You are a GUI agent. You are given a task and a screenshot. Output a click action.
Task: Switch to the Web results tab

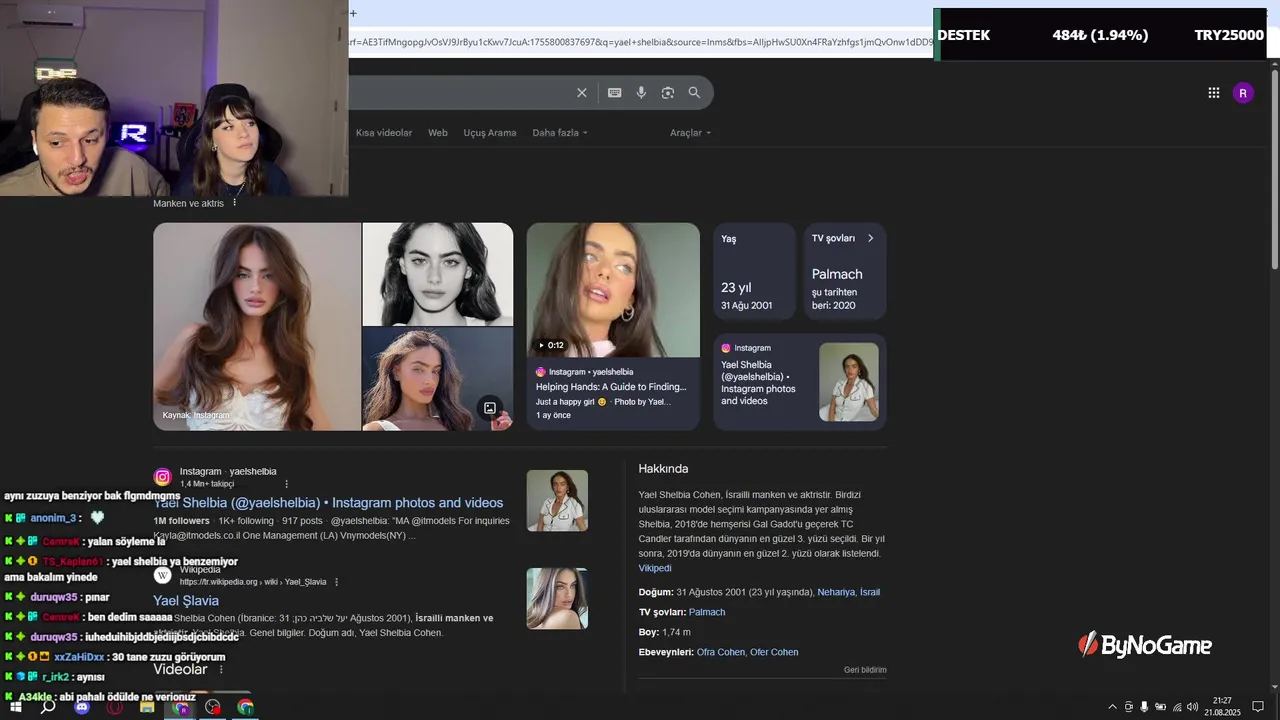438,133
